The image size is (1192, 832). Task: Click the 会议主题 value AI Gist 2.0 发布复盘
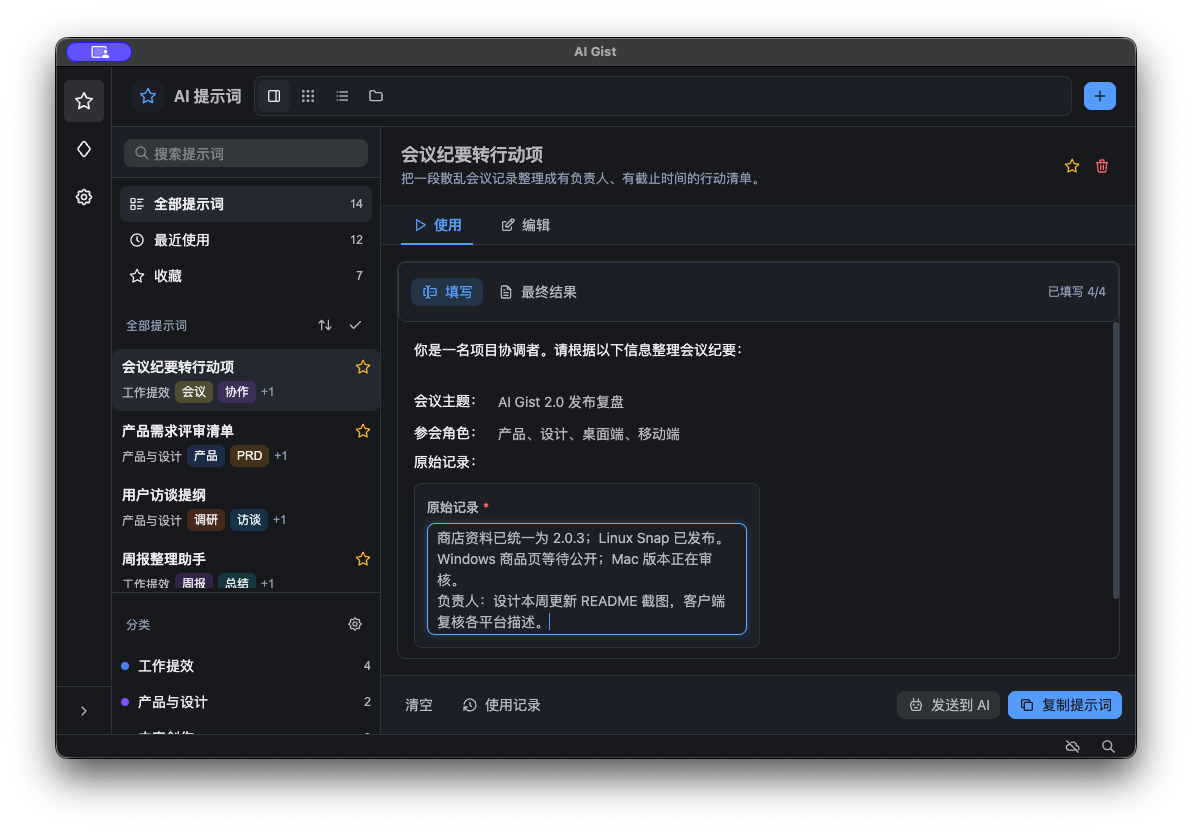pyautogui.click(x=561, y=402)
